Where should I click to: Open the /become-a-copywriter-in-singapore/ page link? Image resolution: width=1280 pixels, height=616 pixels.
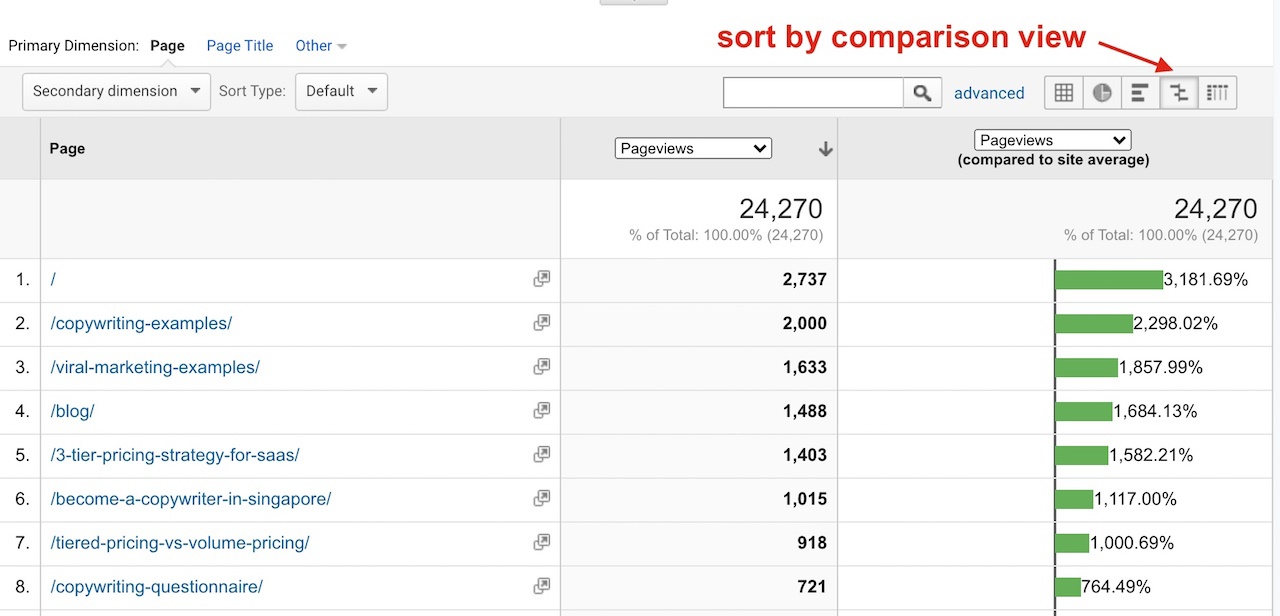click(x=191, y=498)
